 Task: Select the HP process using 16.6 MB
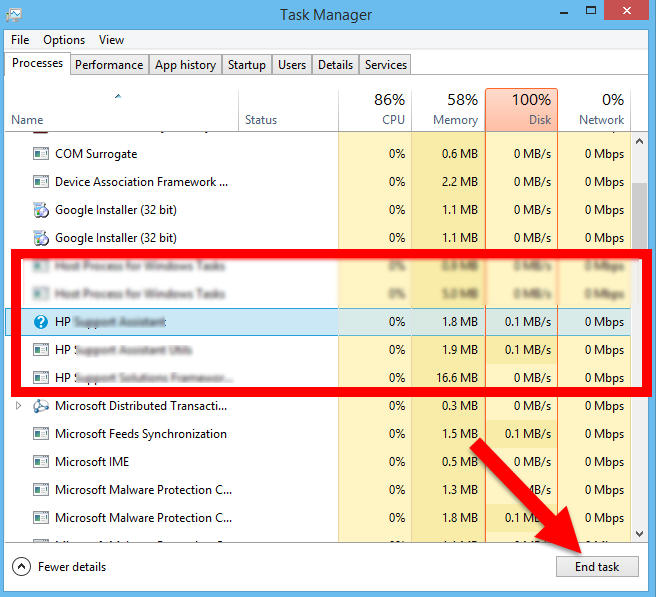(x=318, y=378)
